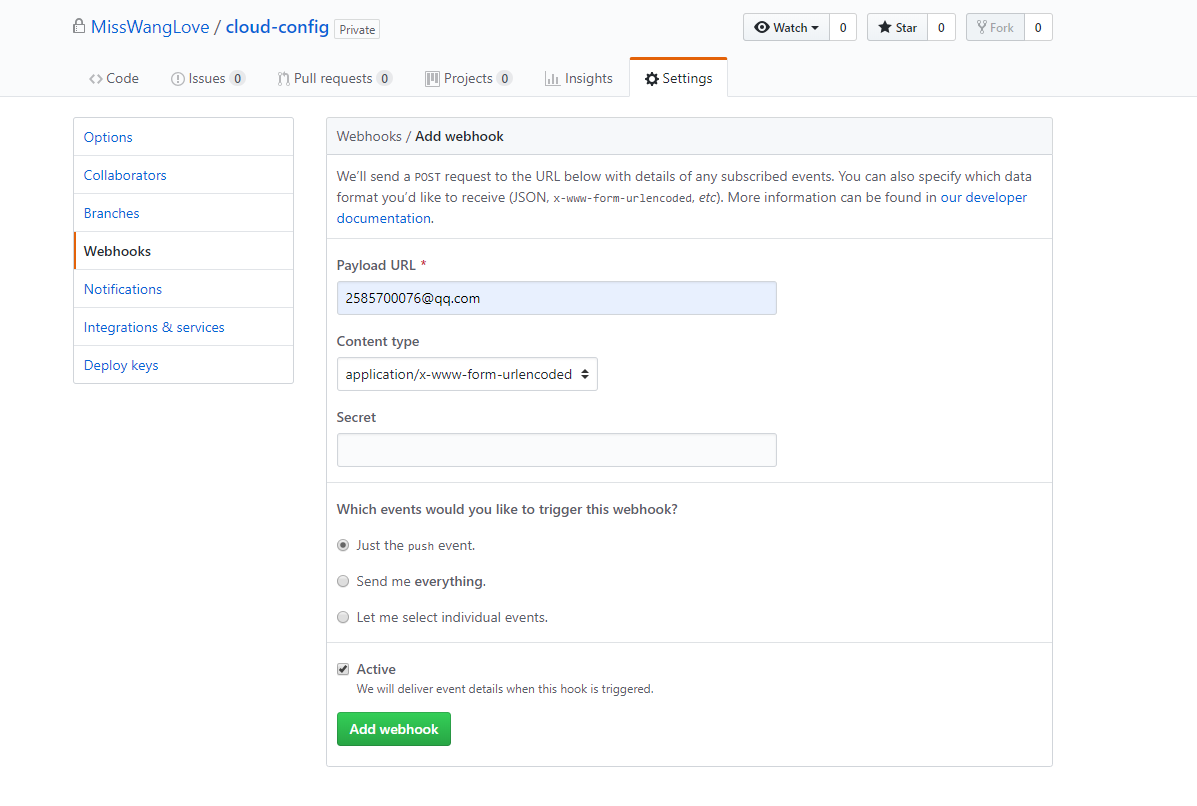
Task: Click the private repository lock icon
Action: (x=79, y=26)
